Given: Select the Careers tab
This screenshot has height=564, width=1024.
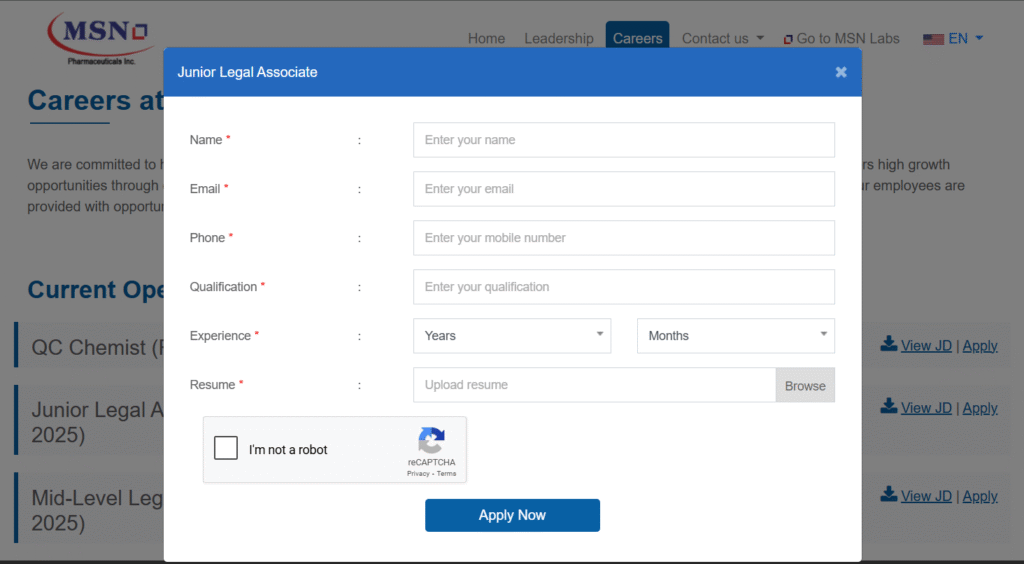Looking at the screenshot, I should point(637,39).
